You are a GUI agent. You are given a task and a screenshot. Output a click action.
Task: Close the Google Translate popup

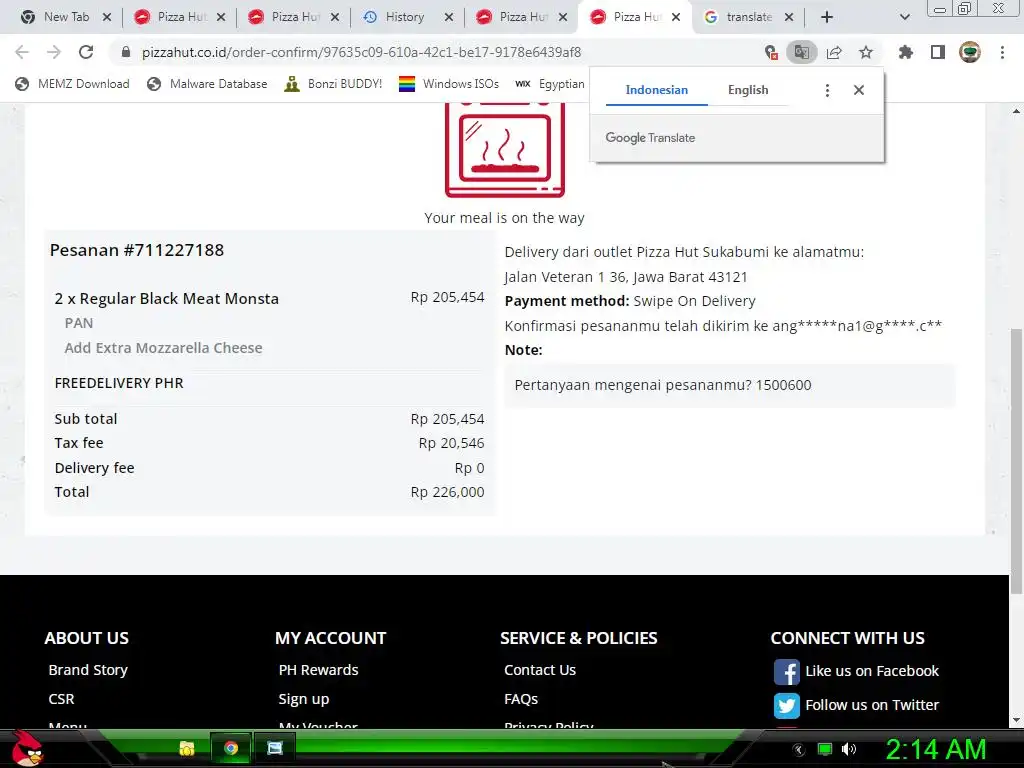(x=859, y=90)
